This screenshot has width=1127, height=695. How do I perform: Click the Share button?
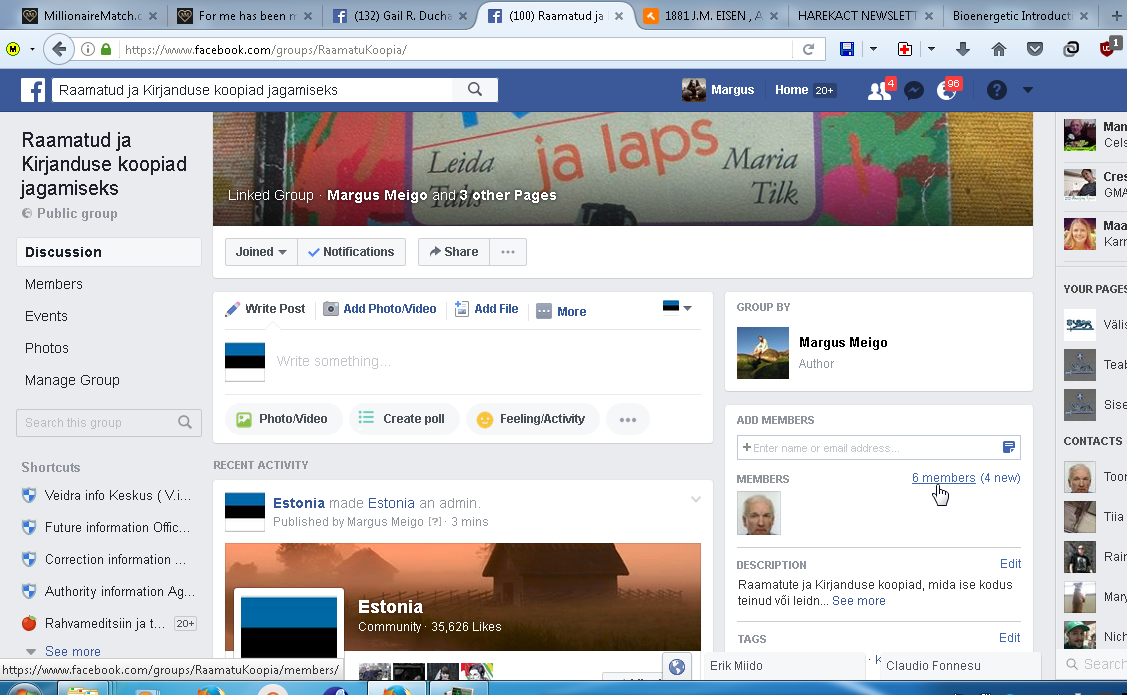pyautogui.click(x=454, y=252)
